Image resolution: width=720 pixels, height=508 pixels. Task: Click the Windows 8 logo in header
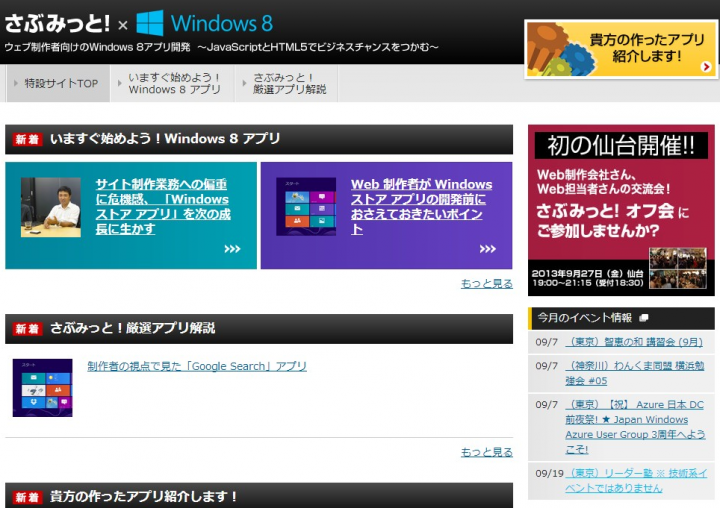(x=205, y=23)
